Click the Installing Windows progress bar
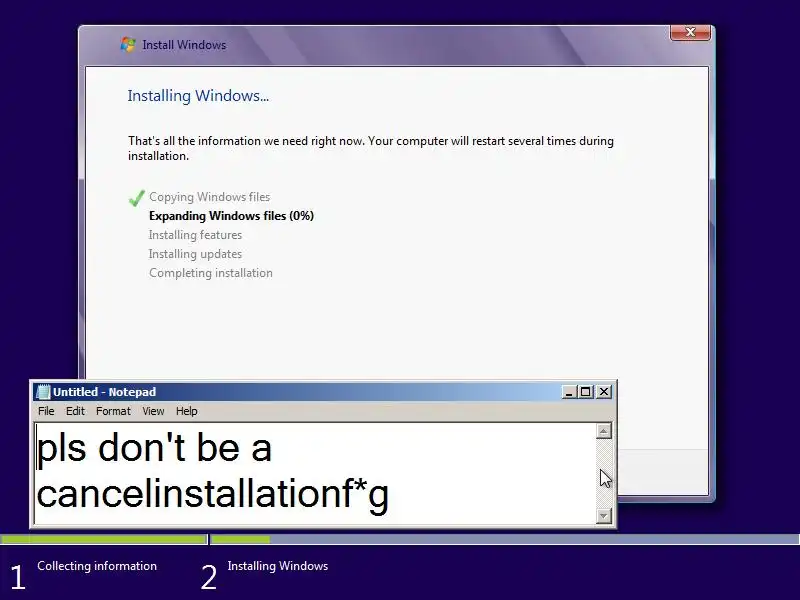Screen dimensions: 800x600 505,539
